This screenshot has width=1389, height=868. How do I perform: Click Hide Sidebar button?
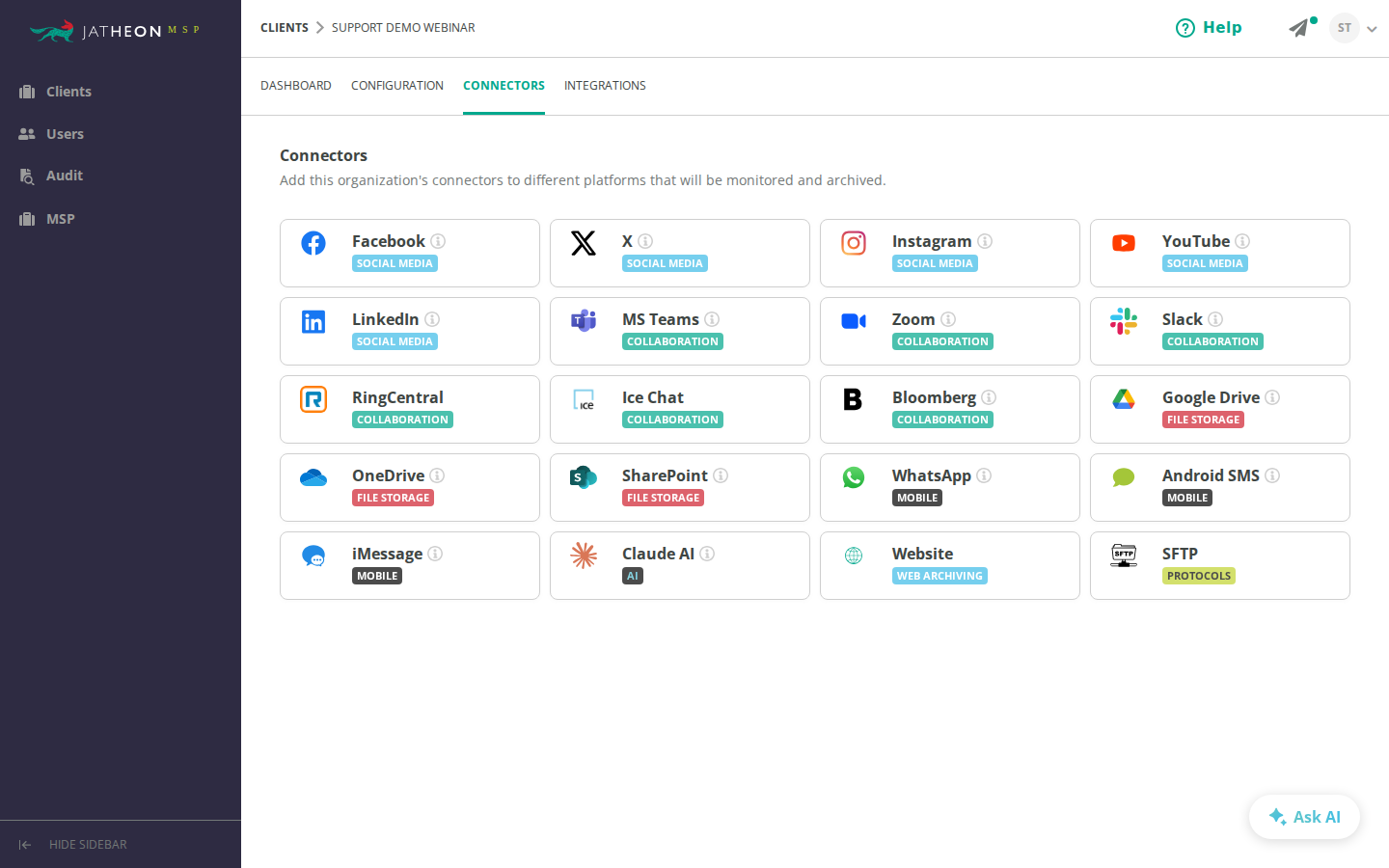pyautogui.click(x=72, y=845)
